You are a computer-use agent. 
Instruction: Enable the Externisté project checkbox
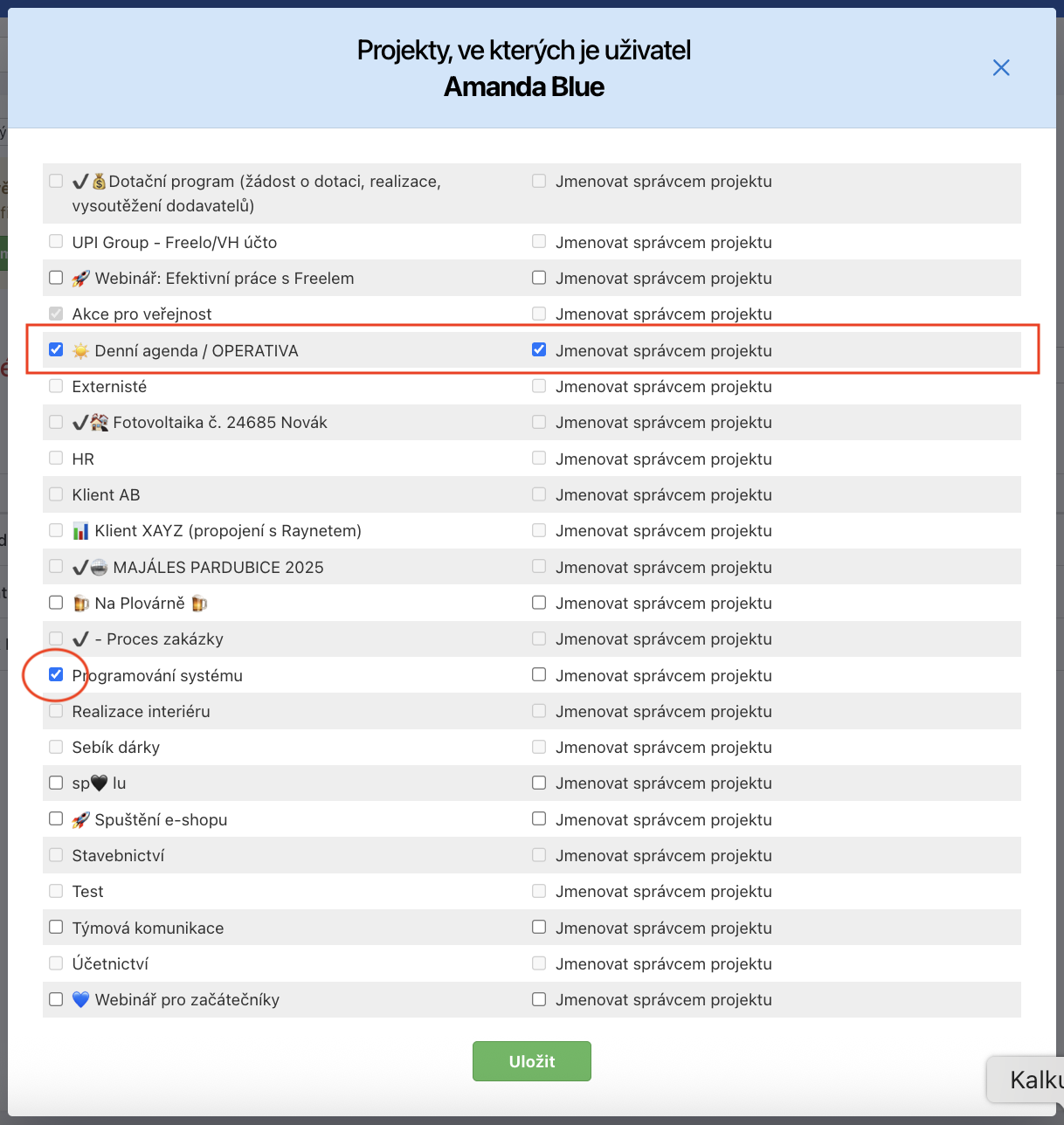[56, 385]
